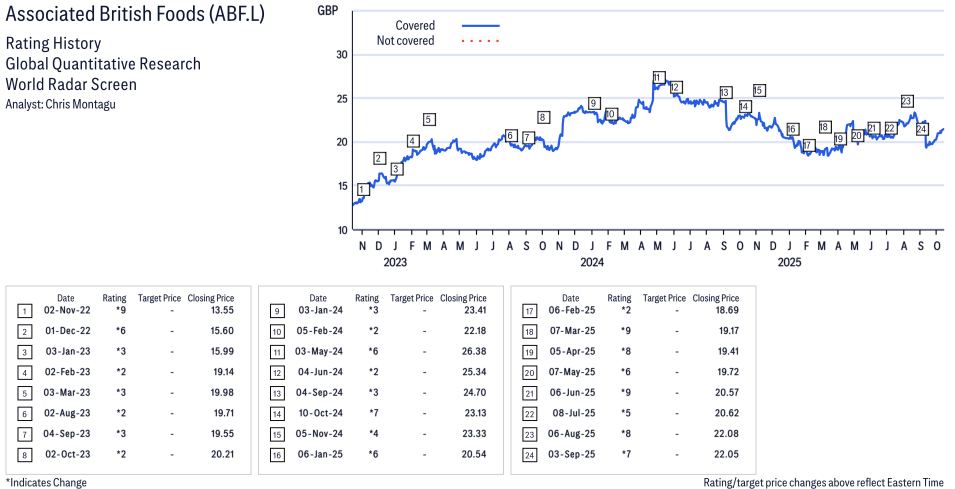Select chart marker 23 near the August 2025 peak
Viewport: 955px width, 489px height.
point(906,101)
